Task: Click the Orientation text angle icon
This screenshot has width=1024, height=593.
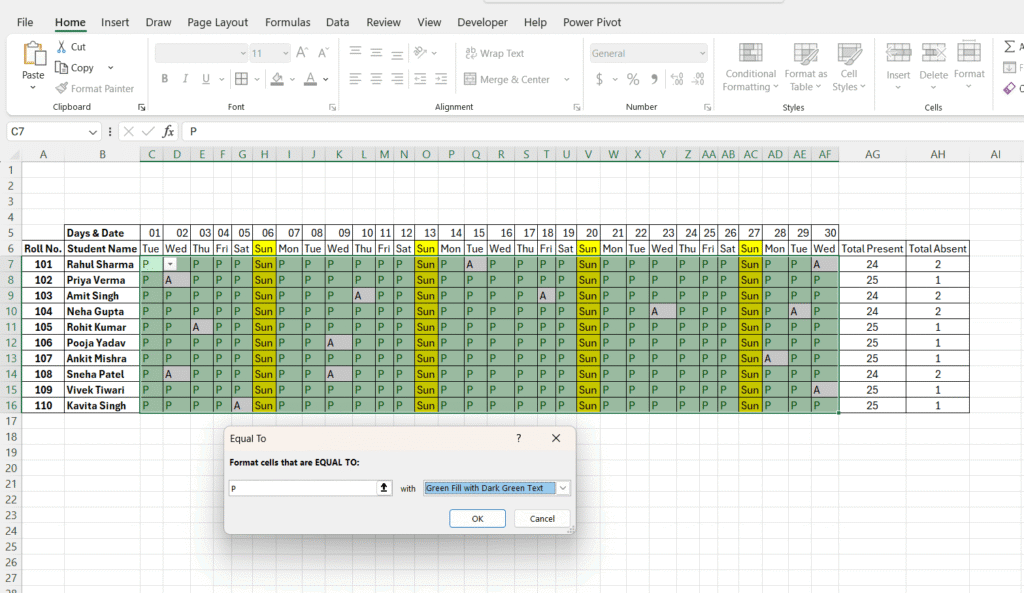Action: 421,53
